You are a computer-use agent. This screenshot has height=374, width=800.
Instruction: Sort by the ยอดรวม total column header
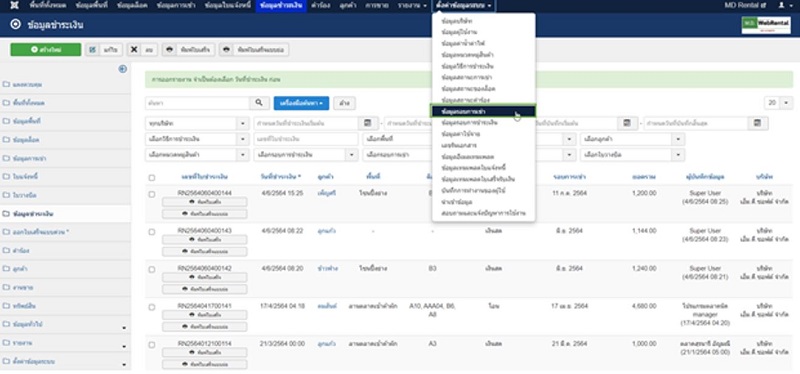(x=643, y=177)
